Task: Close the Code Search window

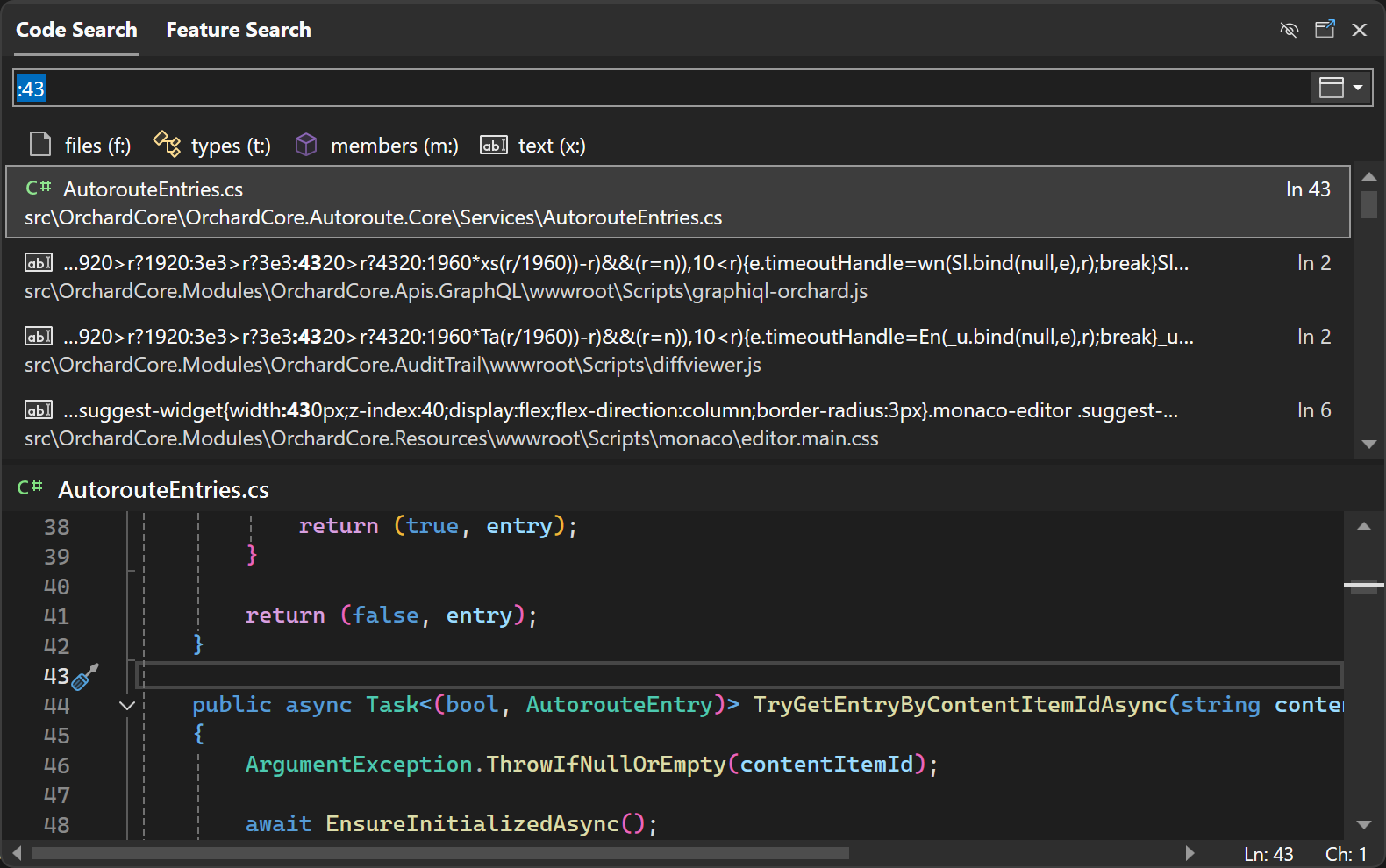Action: pyautogui.click(x=1360, y=30)
